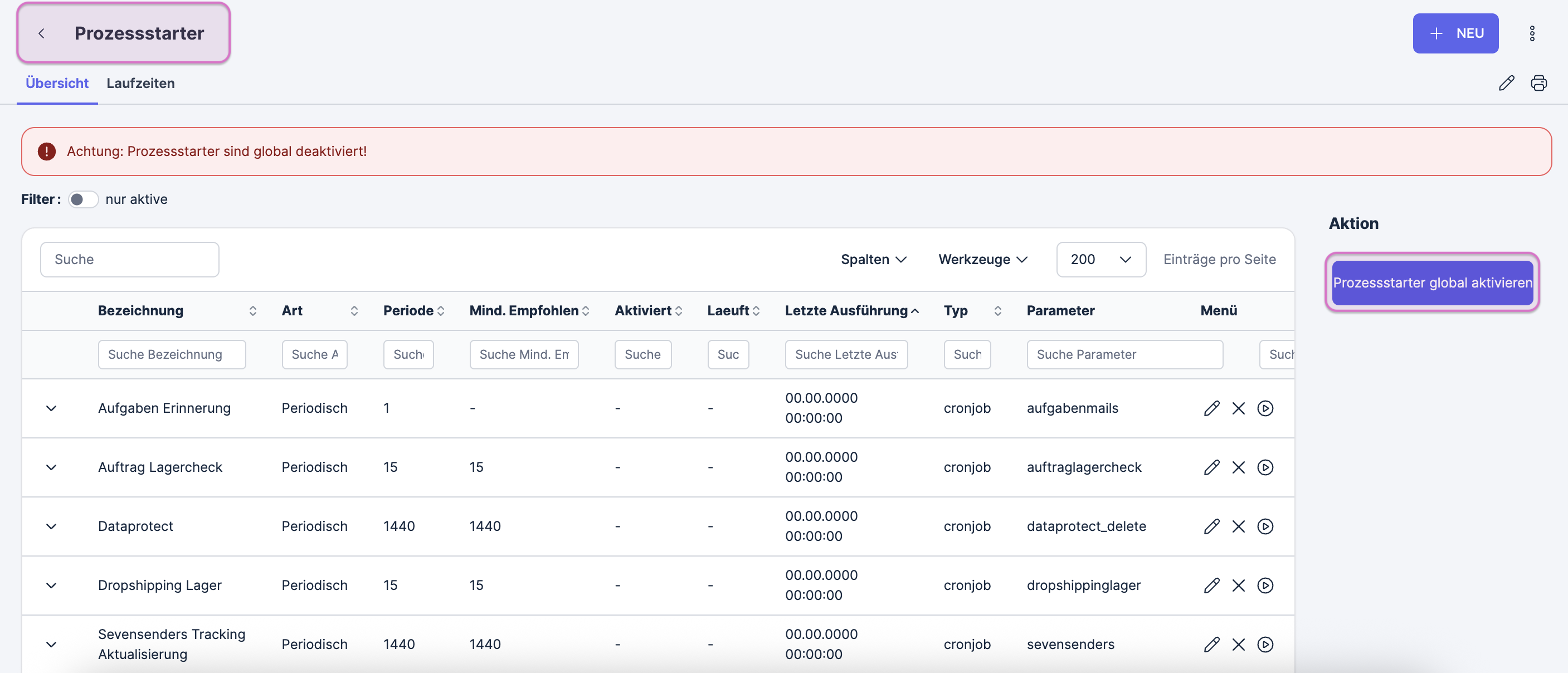Delete the Sevensenders Tracking entry
The height and width of the screenshot is (673, 1568).
point(1238,645)
